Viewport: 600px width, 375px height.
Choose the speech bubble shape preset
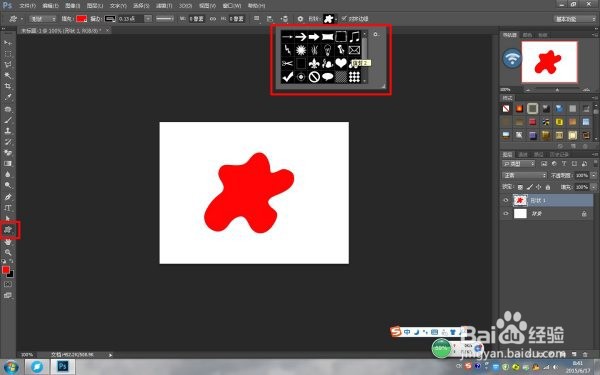[328, 77]
